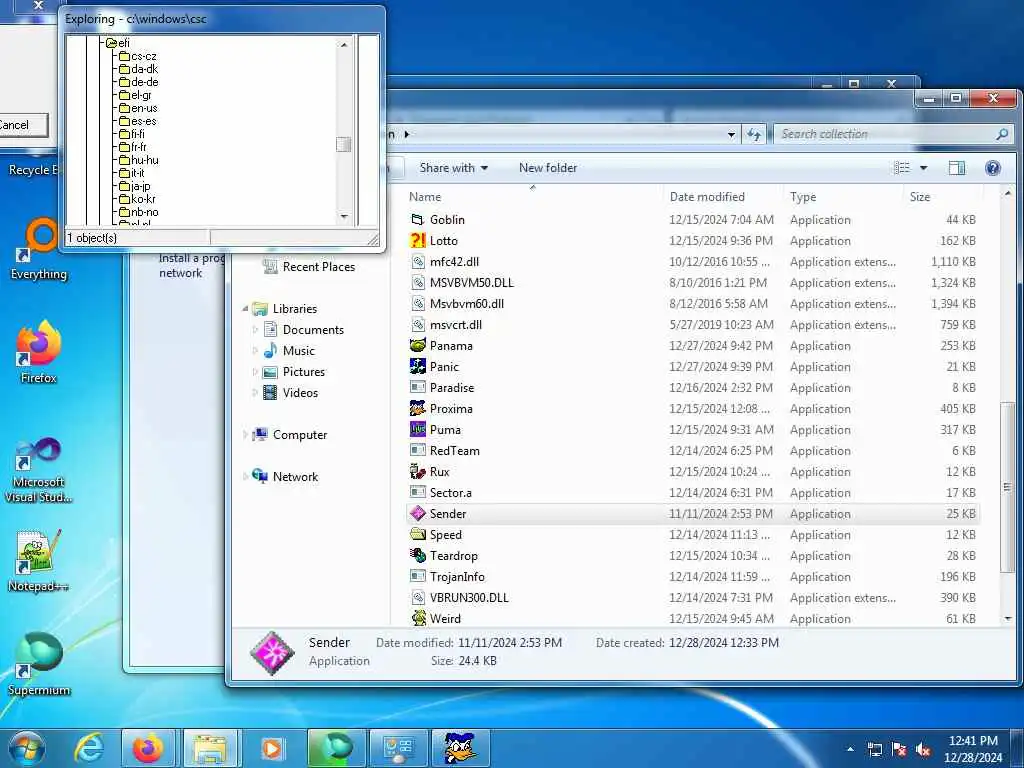Screen dimensions: 1024x768
Task: Launch Internet Explorer from the taskbar
Action: [x=89, y=748]
